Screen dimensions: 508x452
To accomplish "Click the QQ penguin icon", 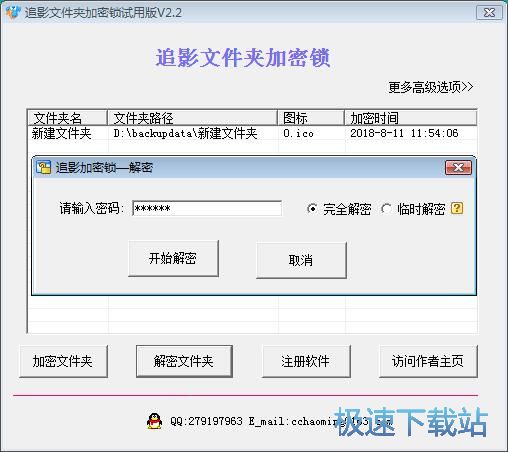I will (154, 421).
